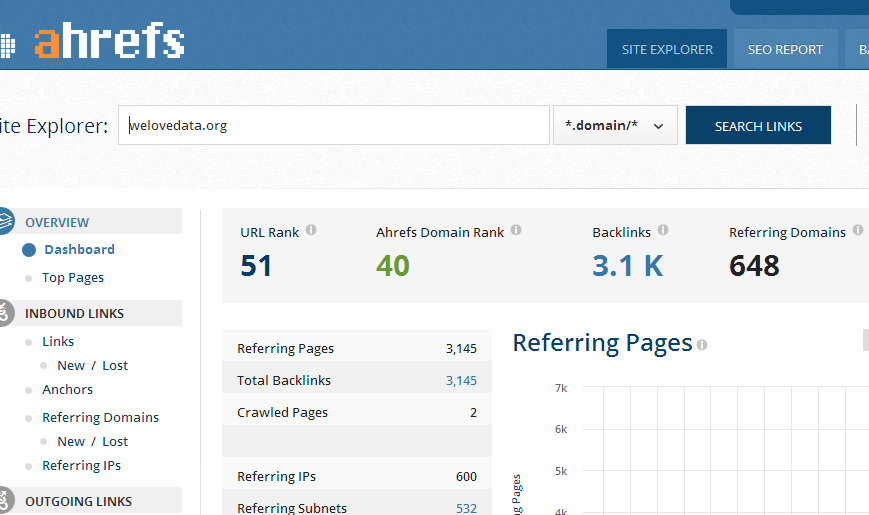Click the ahrefs logo

[109, 40]
